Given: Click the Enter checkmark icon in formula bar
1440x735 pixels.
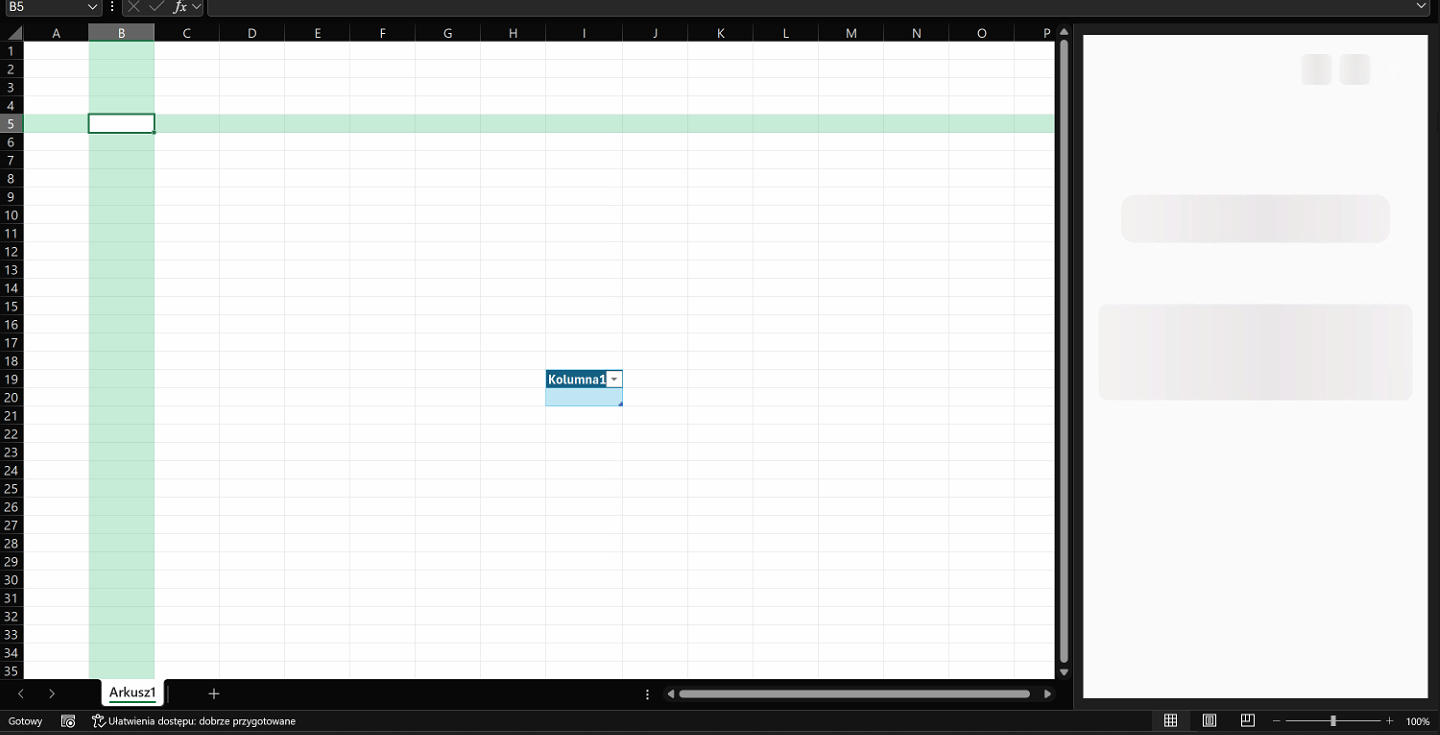Looking at the screenshot, I should tap(156, 7).
